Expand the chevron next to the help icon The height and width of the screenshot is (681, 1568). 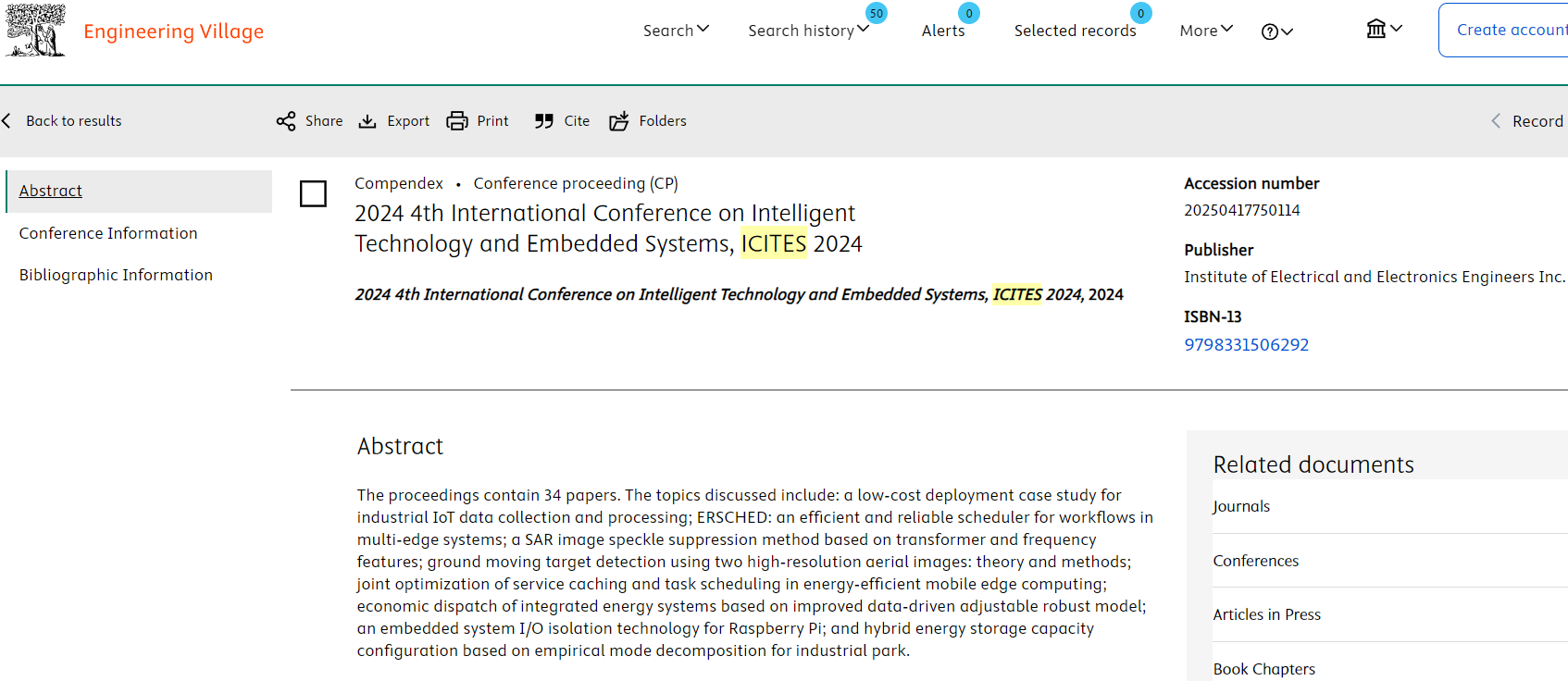(1288, 31)
